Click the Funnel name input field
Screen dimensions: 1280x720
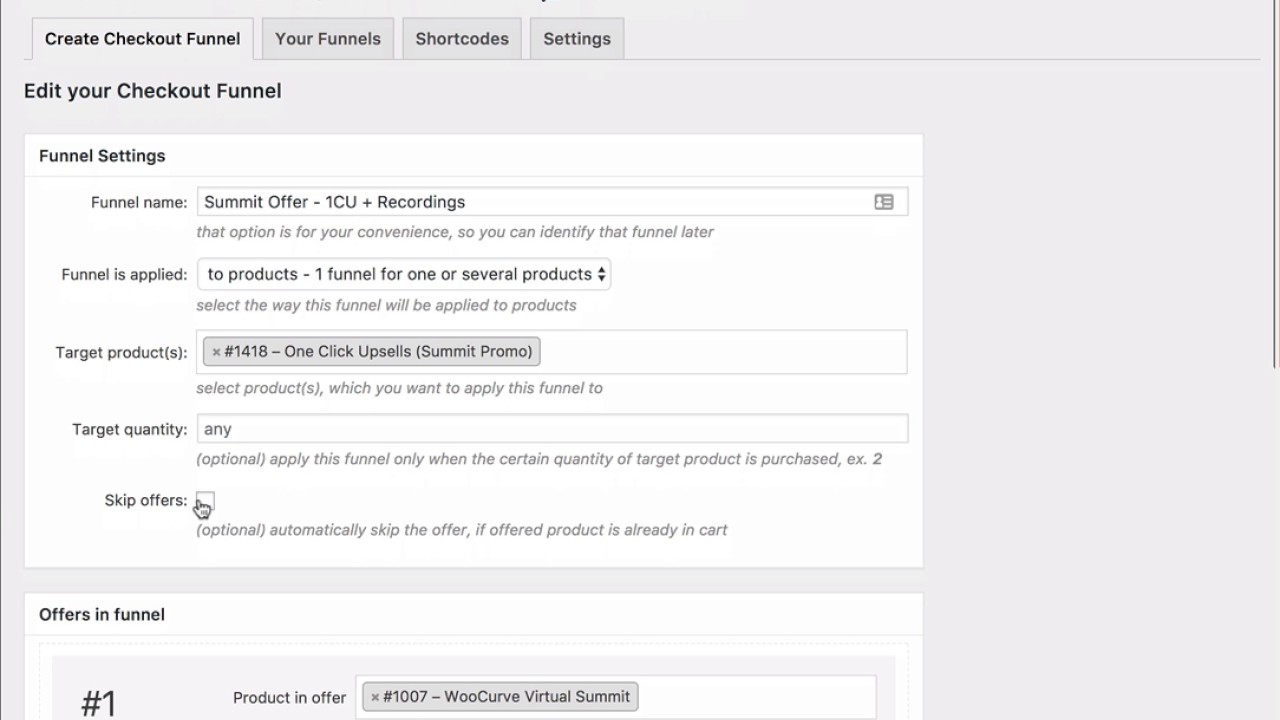click(552, 202)
